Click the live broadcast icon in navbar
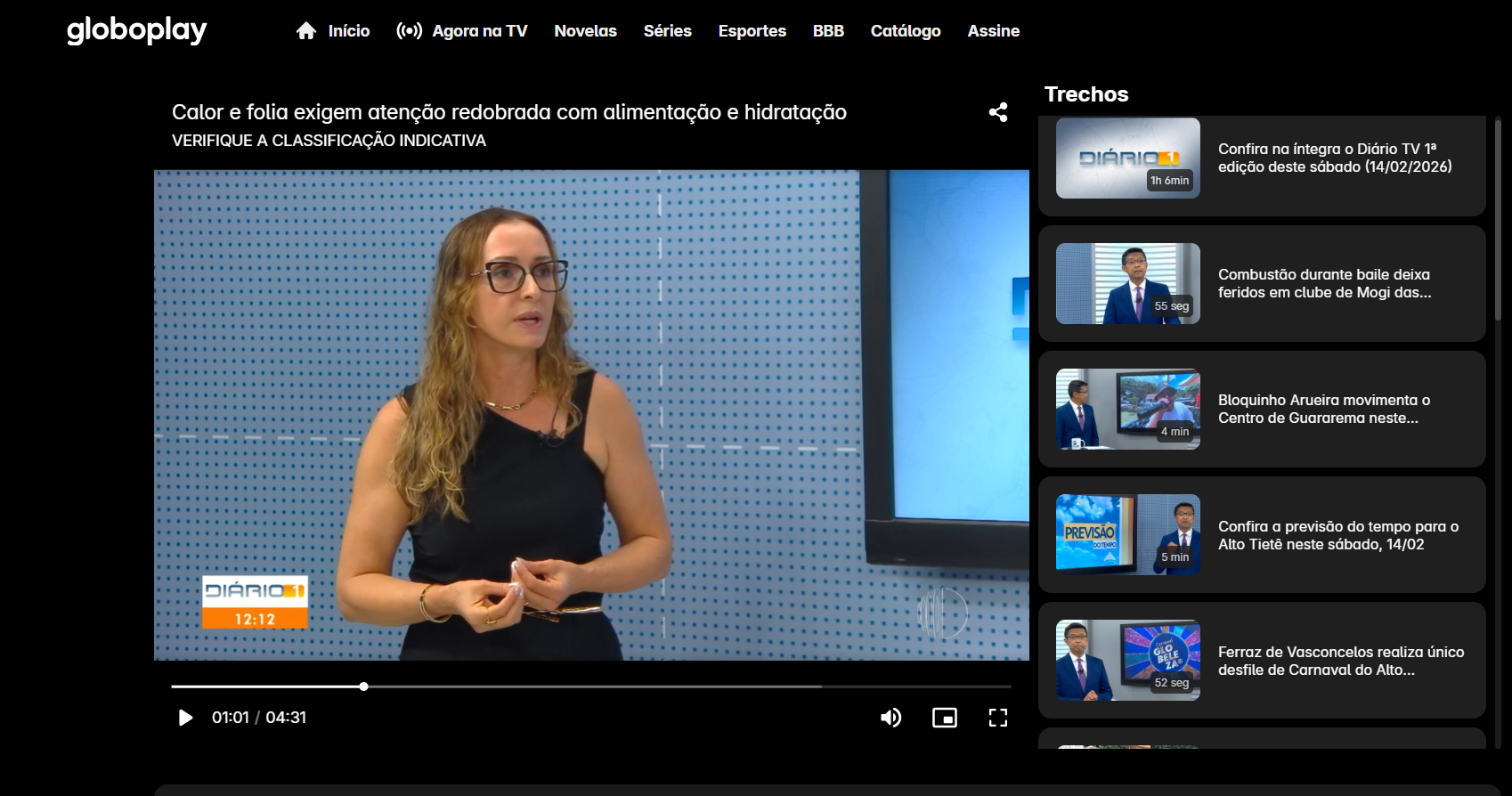Image resolution: width=1512 pixels, height=796 pixels. point(409,31)
